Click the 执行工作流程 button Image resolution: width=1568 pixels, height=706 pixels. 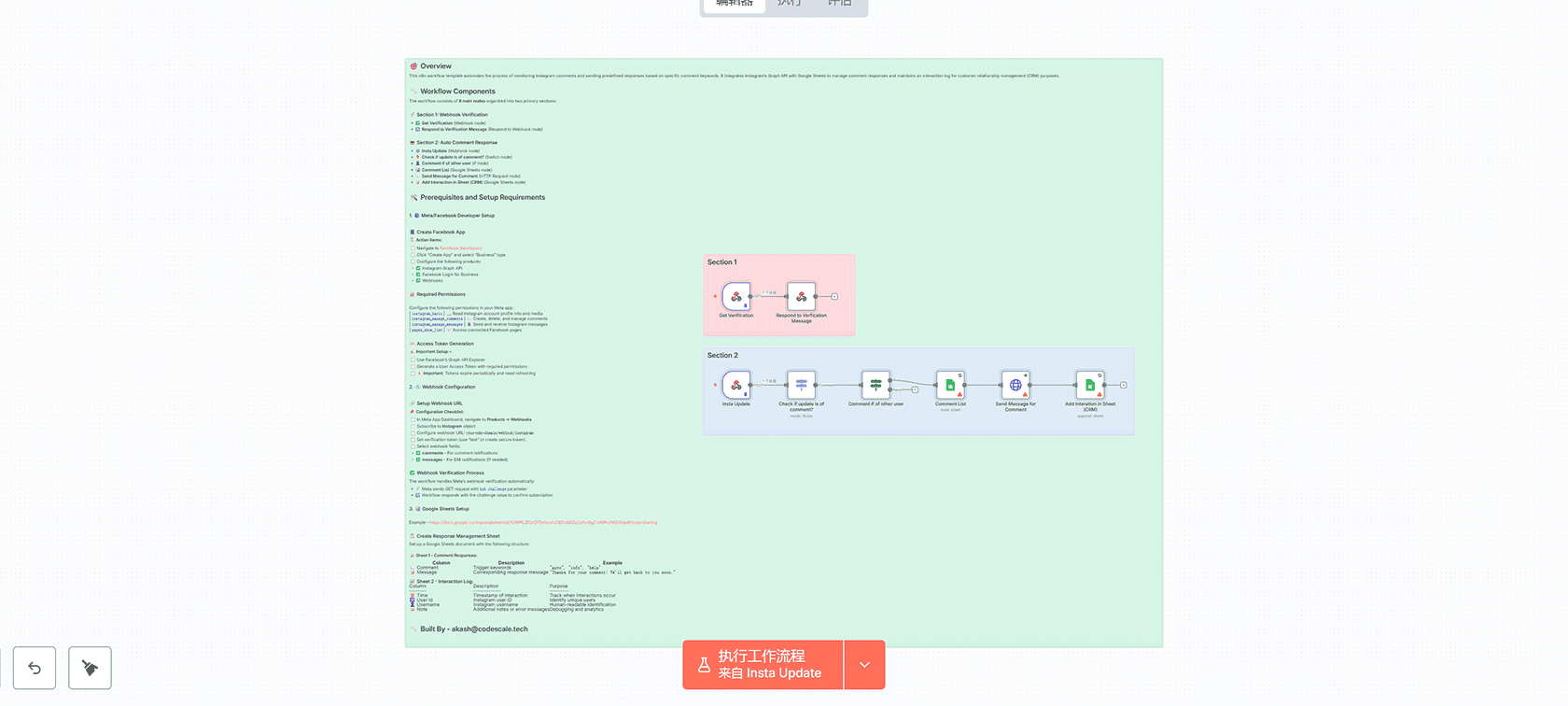click(x=763, y=665)
